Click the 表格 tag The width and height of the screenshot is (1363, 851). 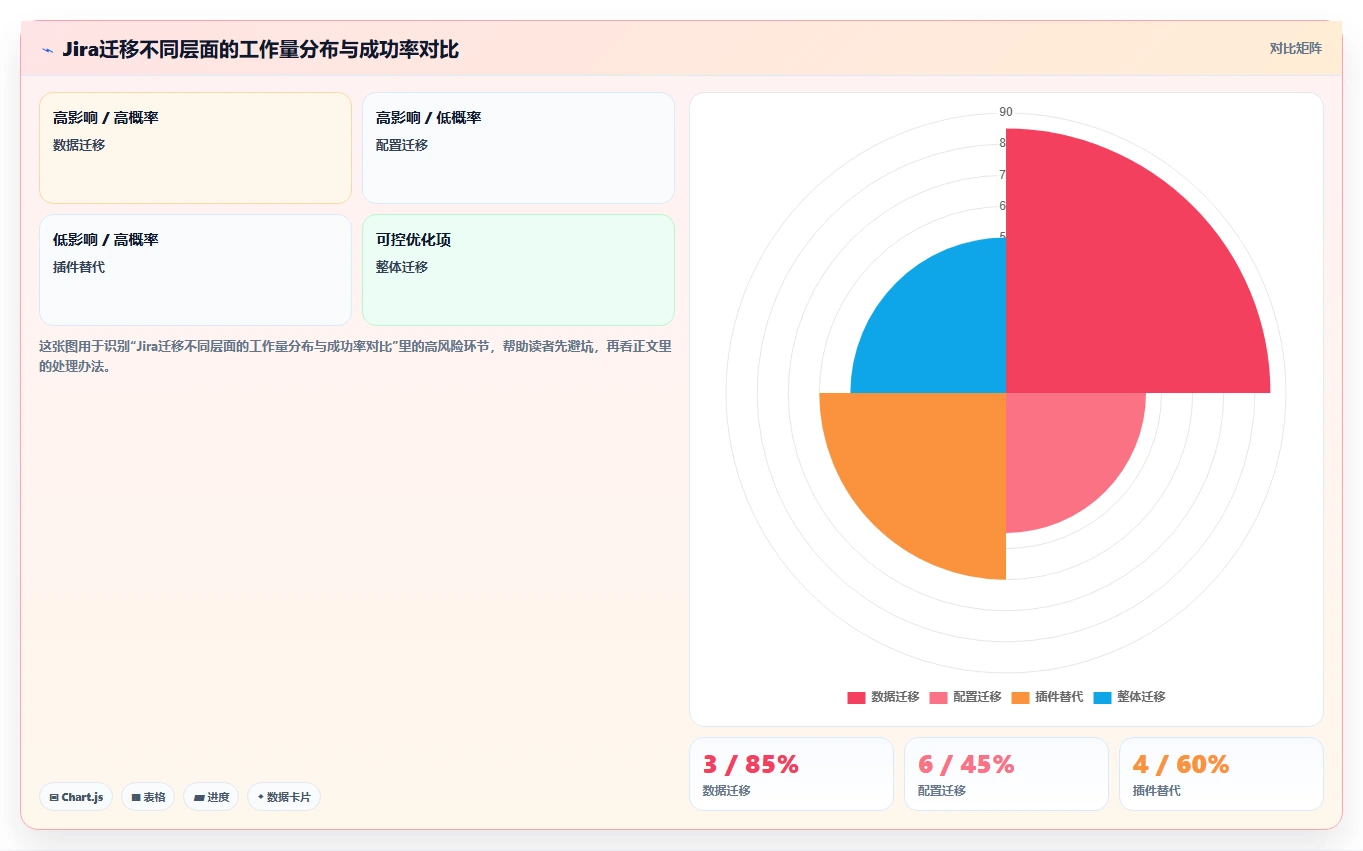click(x=148, y=797)
